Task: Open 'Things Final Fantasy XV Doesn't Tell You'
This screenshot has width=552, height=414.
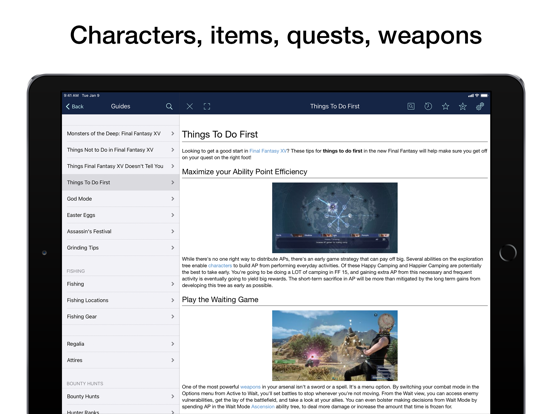Action: coord(121,166)
